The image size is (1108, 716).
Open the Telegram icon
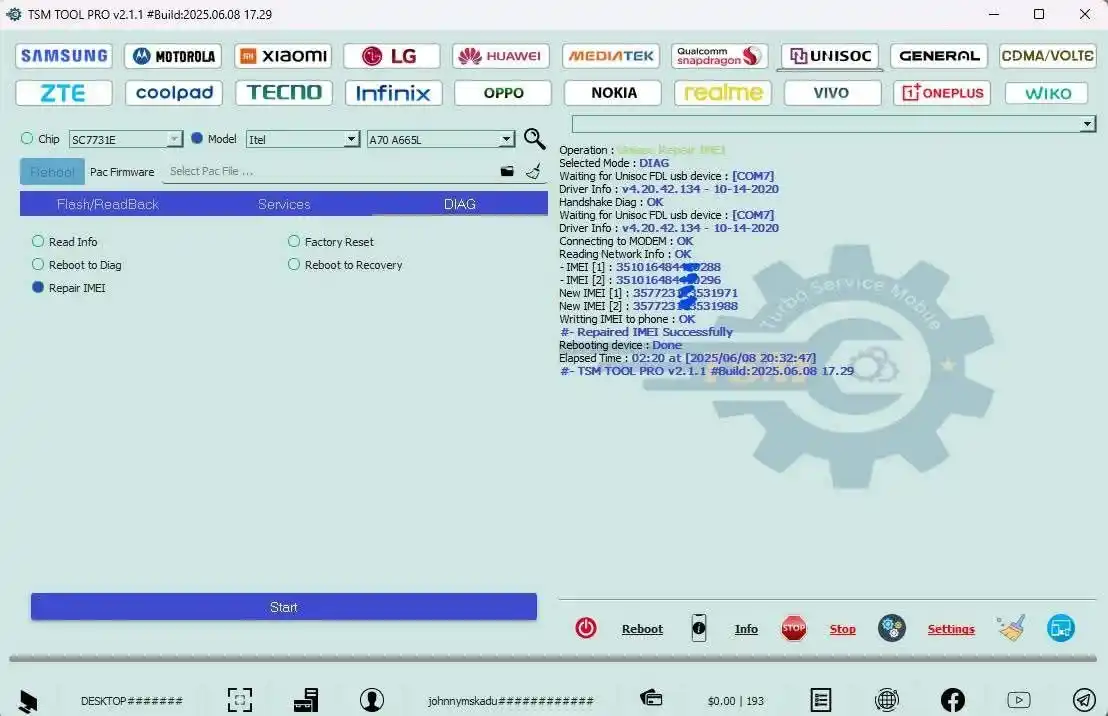1084,700
